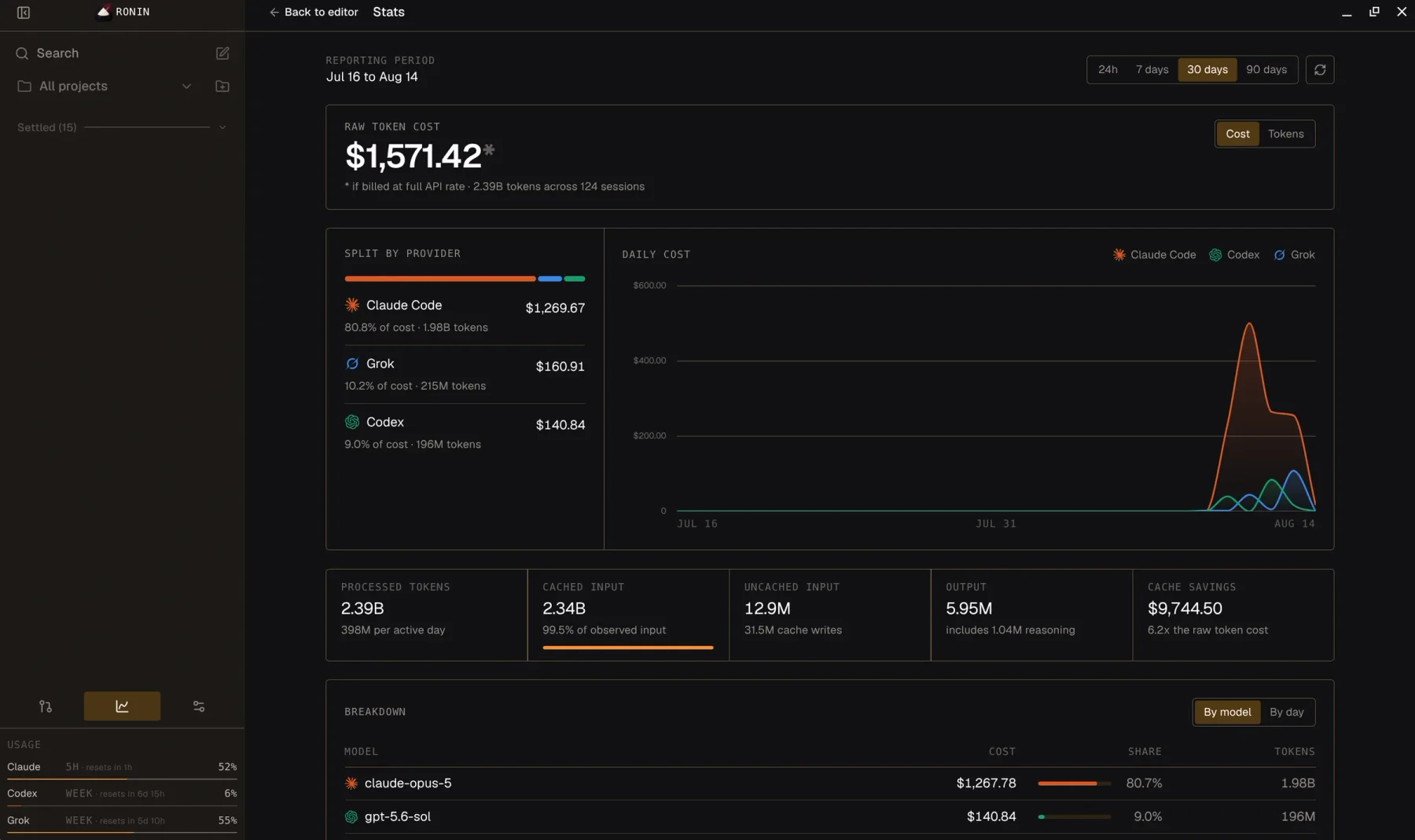
Task: Select the 7 days reporting period
Action: point(1152,70)
